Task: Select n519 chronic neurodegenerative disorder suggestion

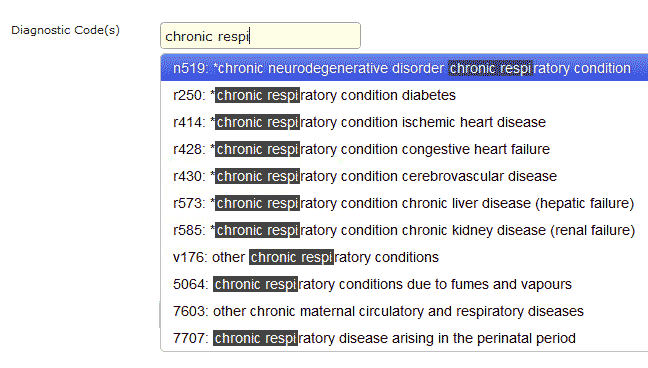Action: tap(404, 68)
